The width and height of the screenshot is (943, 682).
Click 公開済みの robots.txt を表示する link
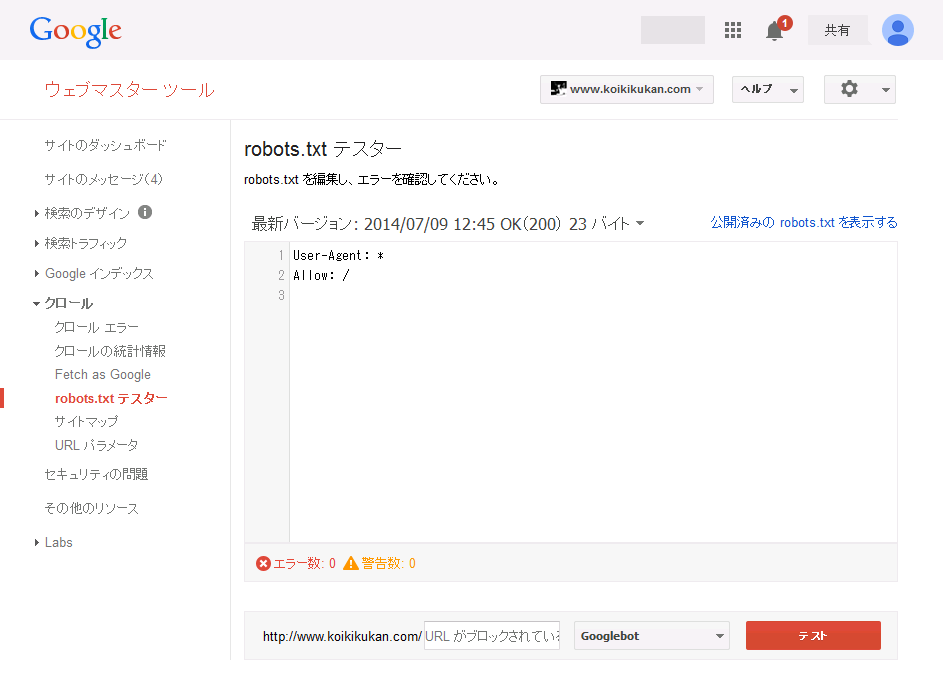pos(803,223)
